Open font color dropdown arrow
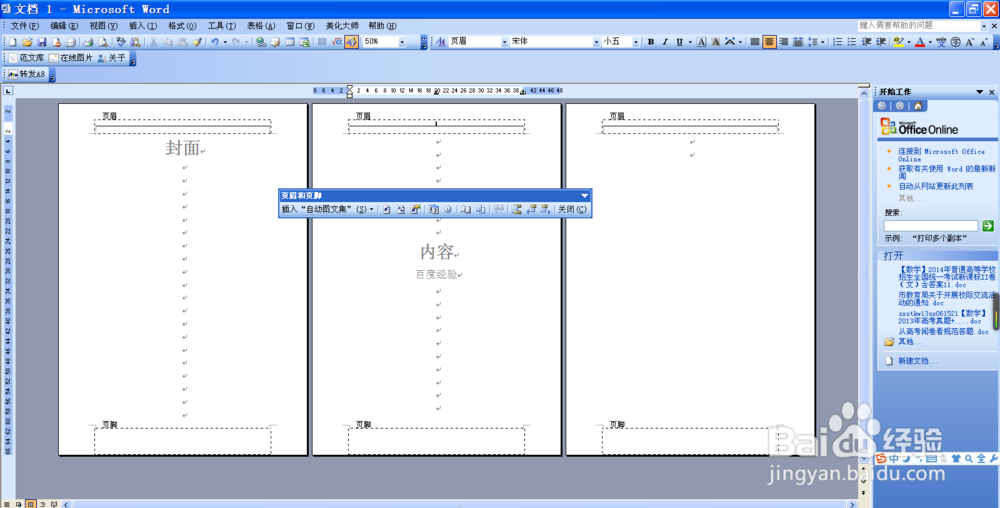 930,42
